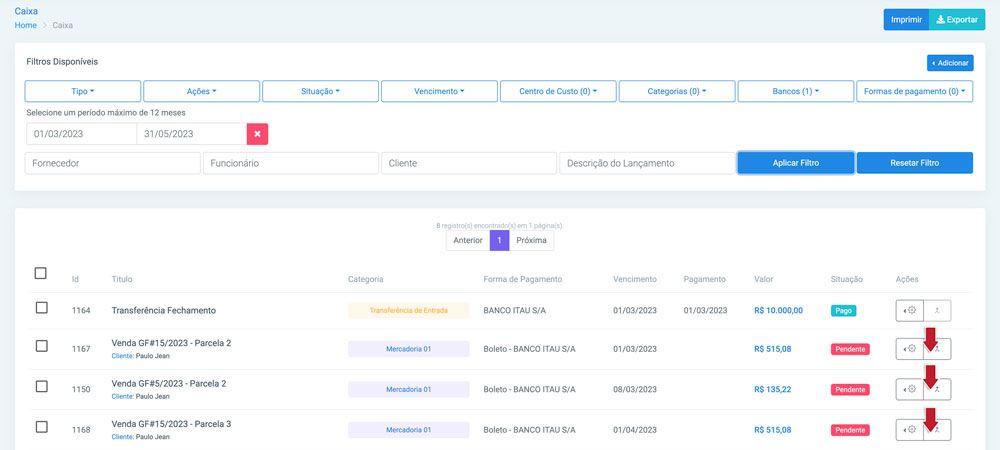Focus the Cliente input field
This screenshot has height=450, width=1000.
(469, 163)
